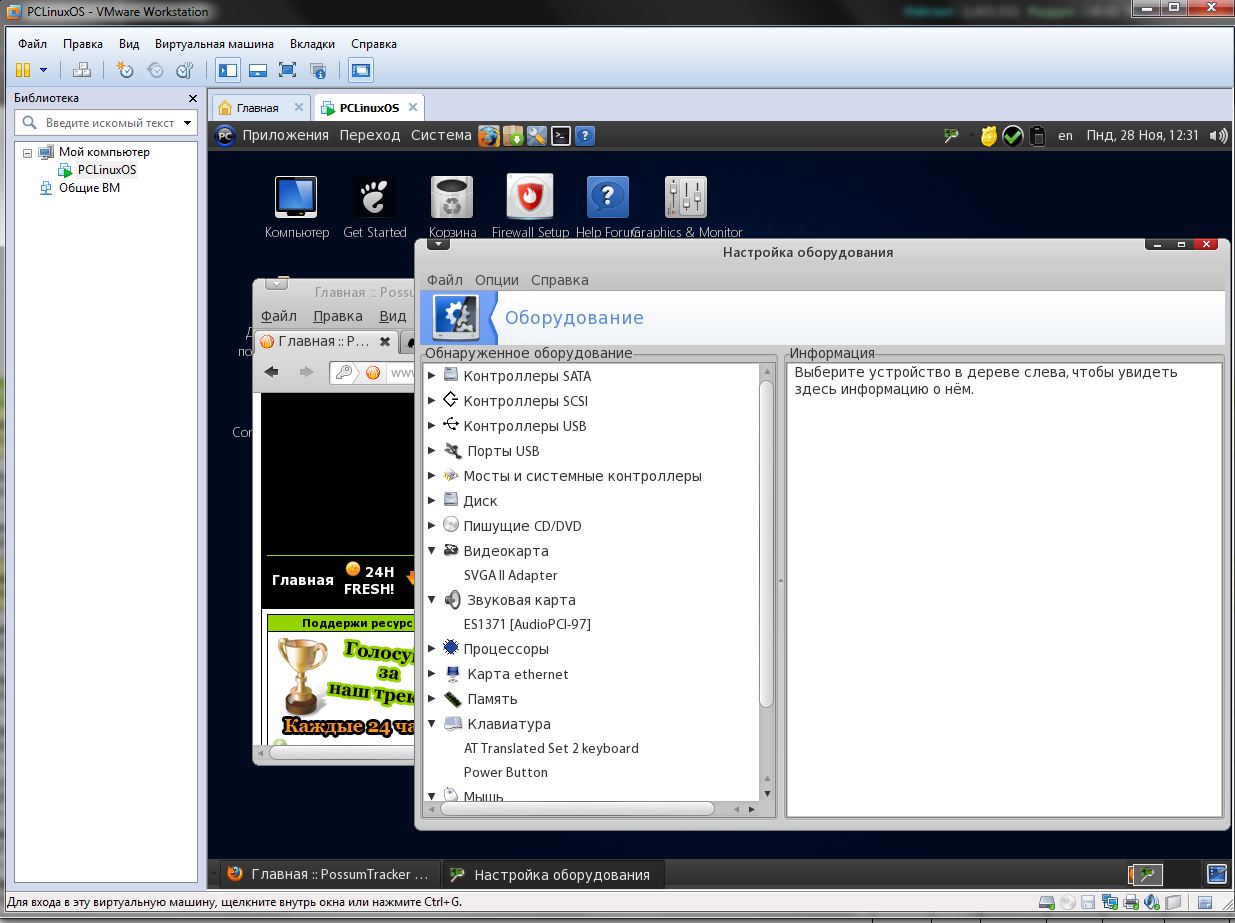Open the Корзина trash desktop icon

click(x=452, y=207)
